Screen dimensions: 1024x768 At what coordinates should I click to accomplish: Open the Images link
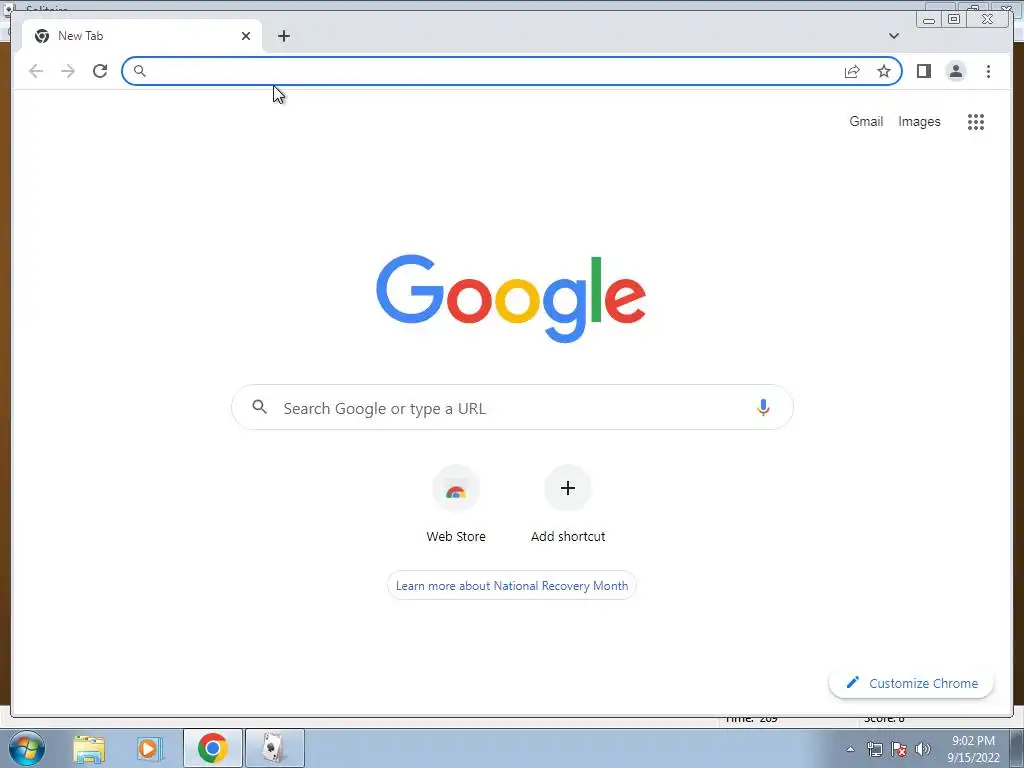pyautogui.click(x=919, y=121)
